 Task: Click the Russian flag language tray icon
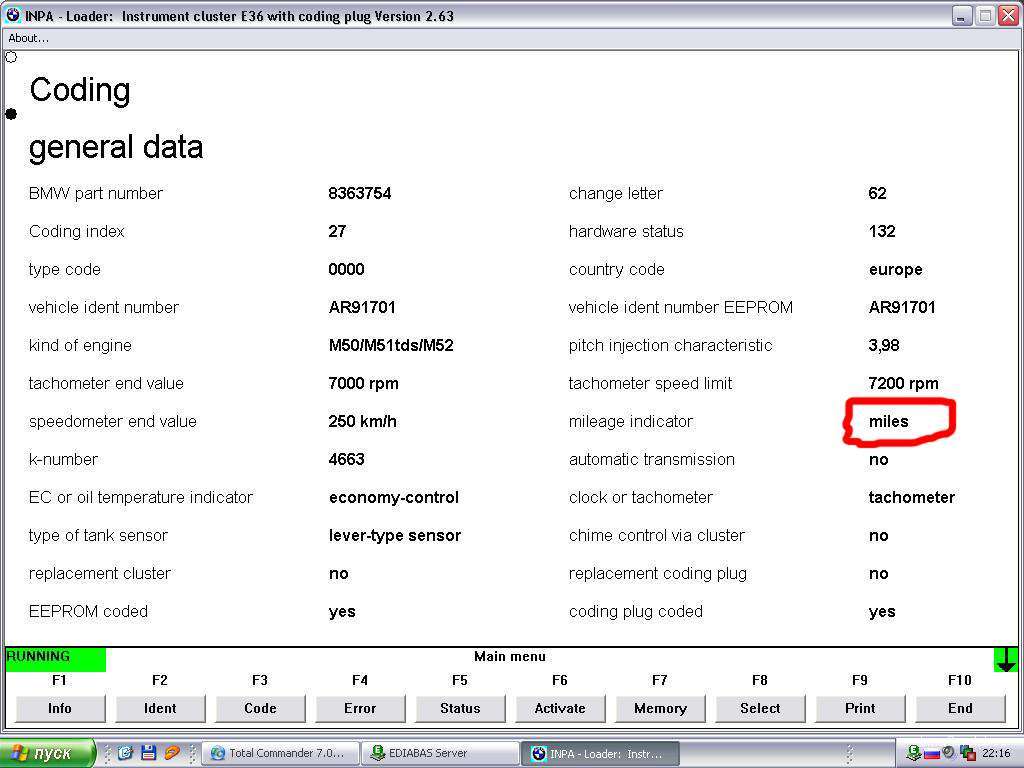tap(930, 753)
